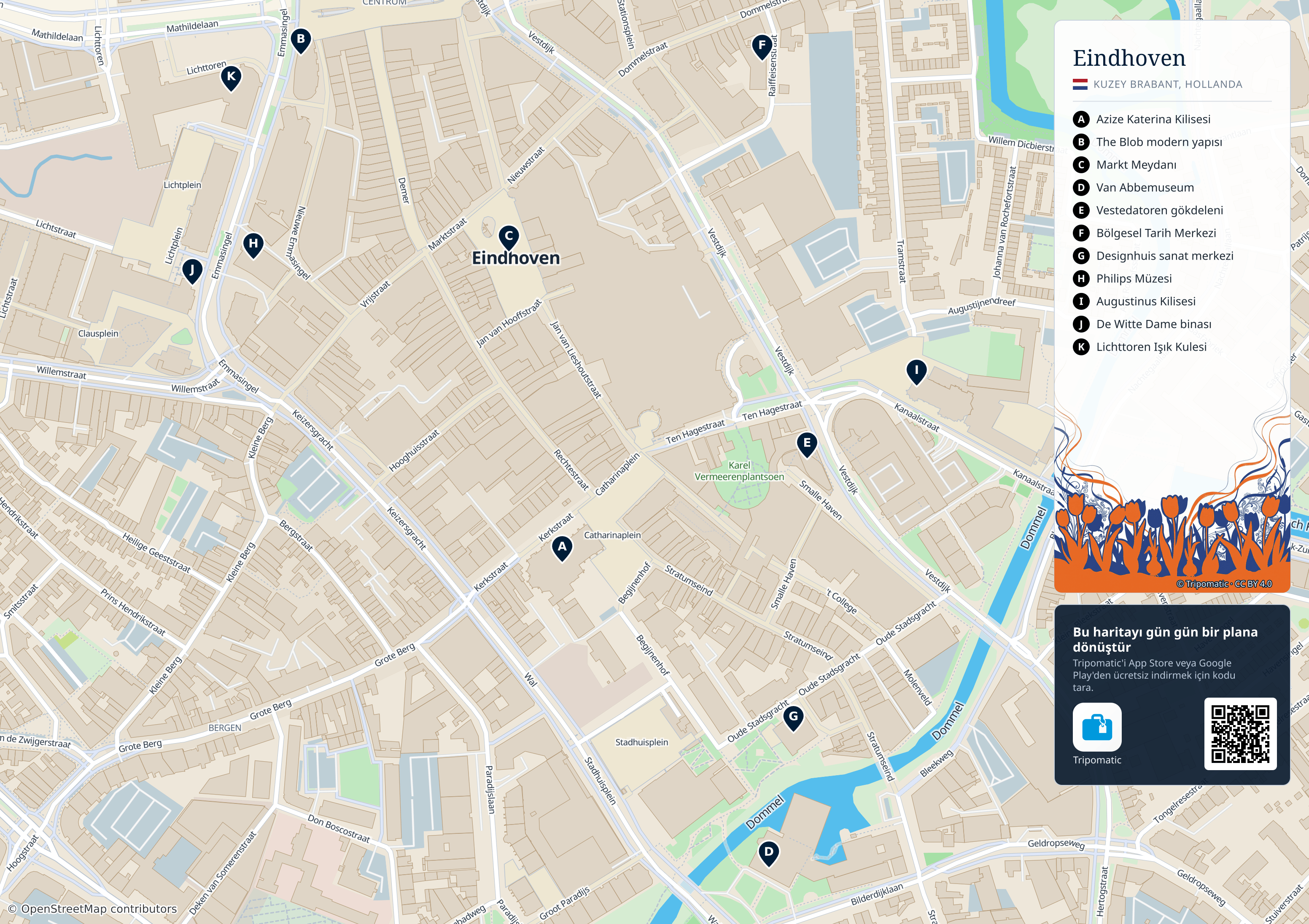
Task: Click map pin H near Nieuwe Emmasingel
Action: [x=253, y=245]
